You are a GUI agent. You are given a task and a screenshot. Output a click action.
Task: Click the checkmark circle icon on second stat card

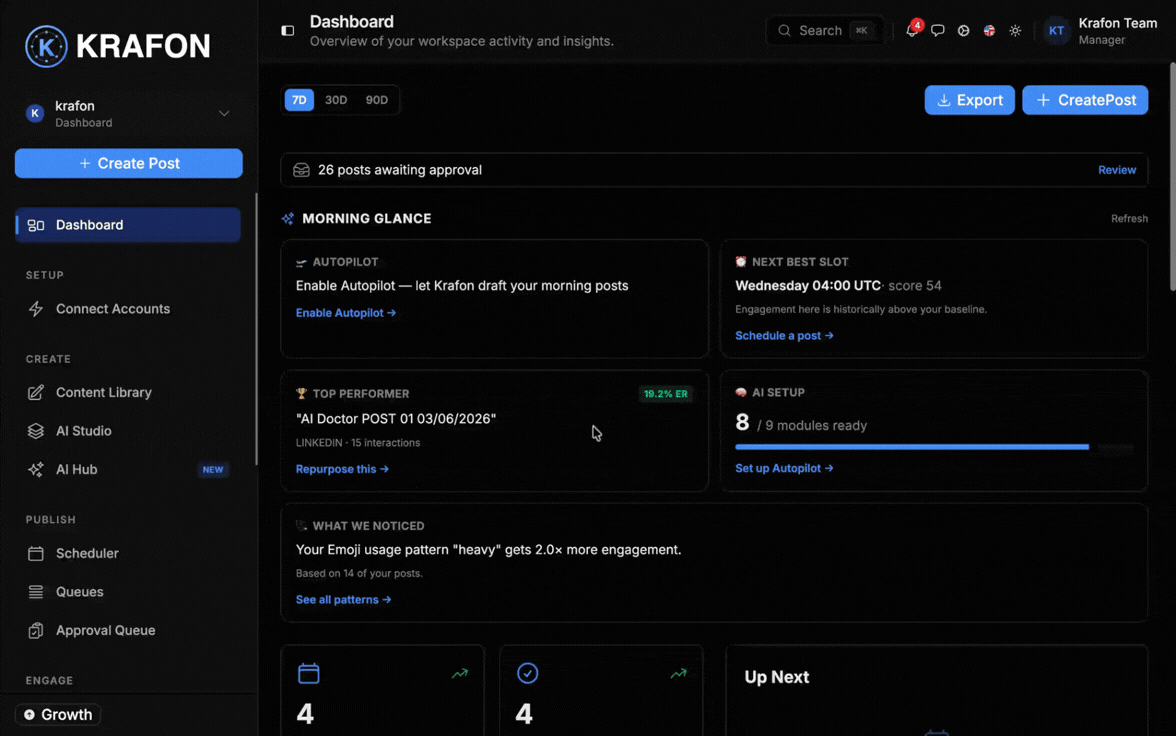527,673
